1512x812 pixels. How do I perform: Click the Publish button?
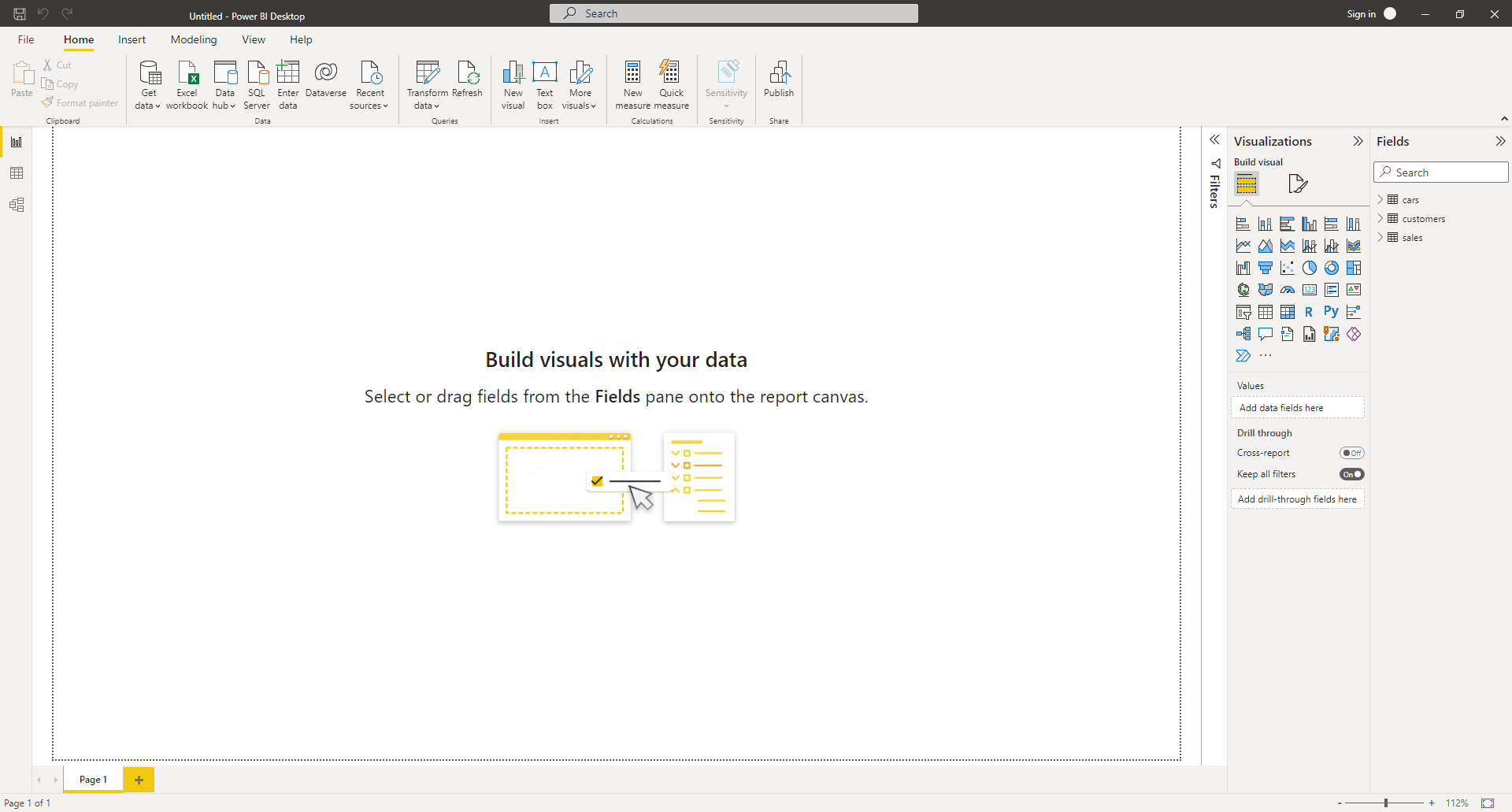(779, 84)
